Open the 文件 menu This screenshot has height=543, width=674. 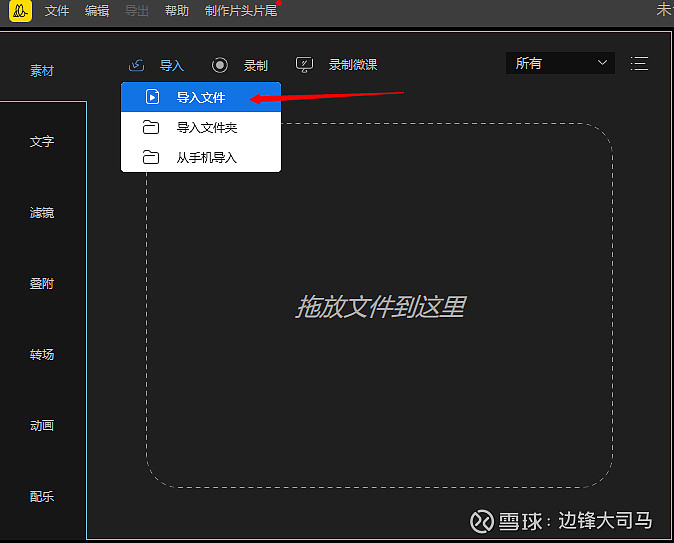pyautogui.click(x=57, y=10)
